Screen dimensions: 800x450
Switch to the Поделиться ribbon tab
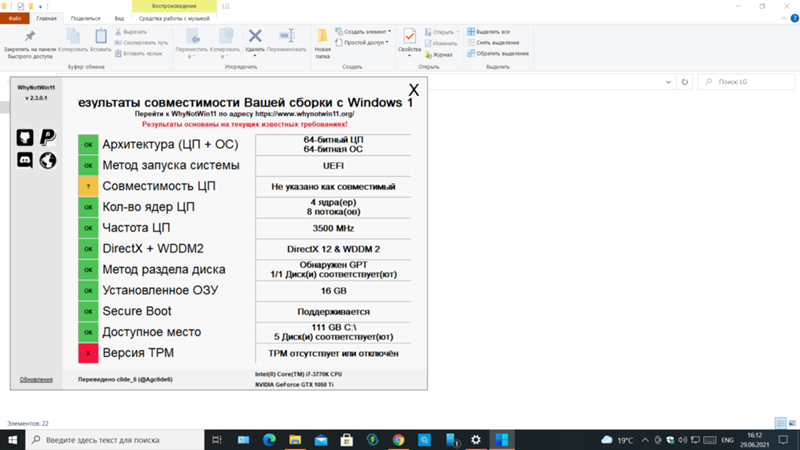coord(85,18)
